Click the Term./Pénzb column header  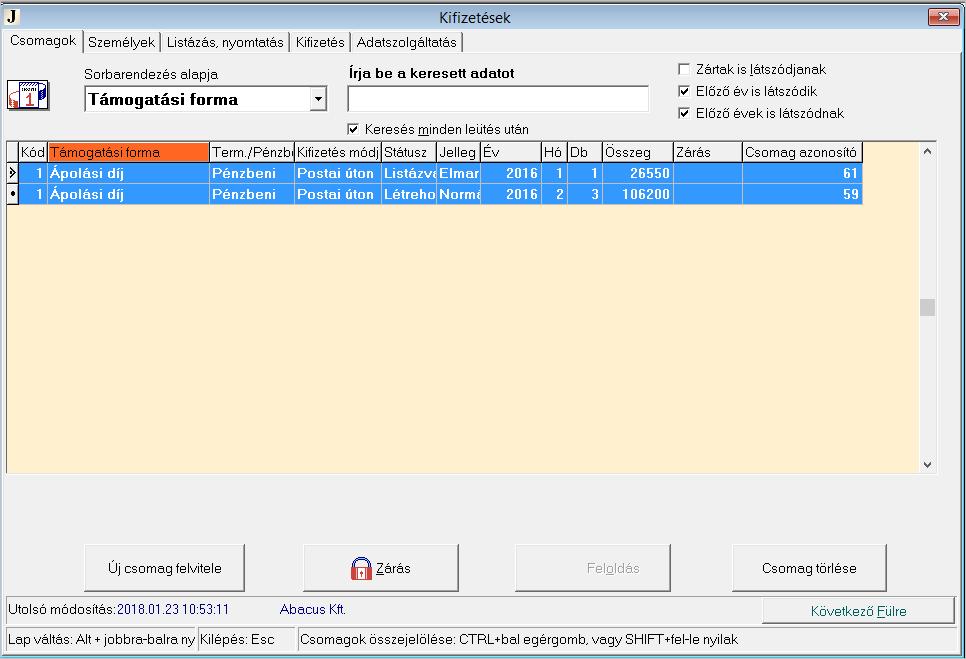coord(252,152)
